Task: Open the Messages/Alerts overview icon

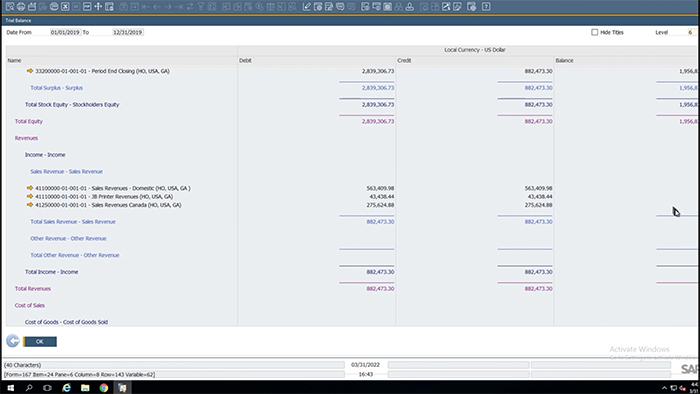Action: point(340,7)
